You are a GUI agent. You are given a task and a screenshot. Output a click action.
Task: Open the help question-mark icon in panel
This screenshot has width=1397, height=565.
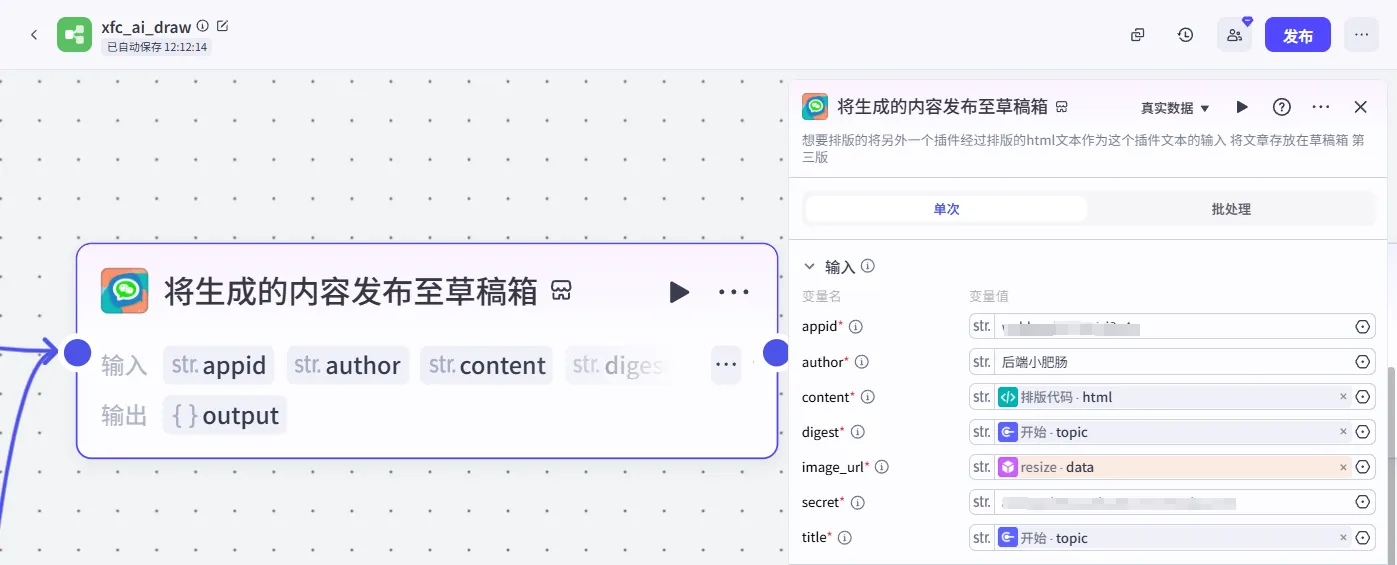tap(1281, 107)
